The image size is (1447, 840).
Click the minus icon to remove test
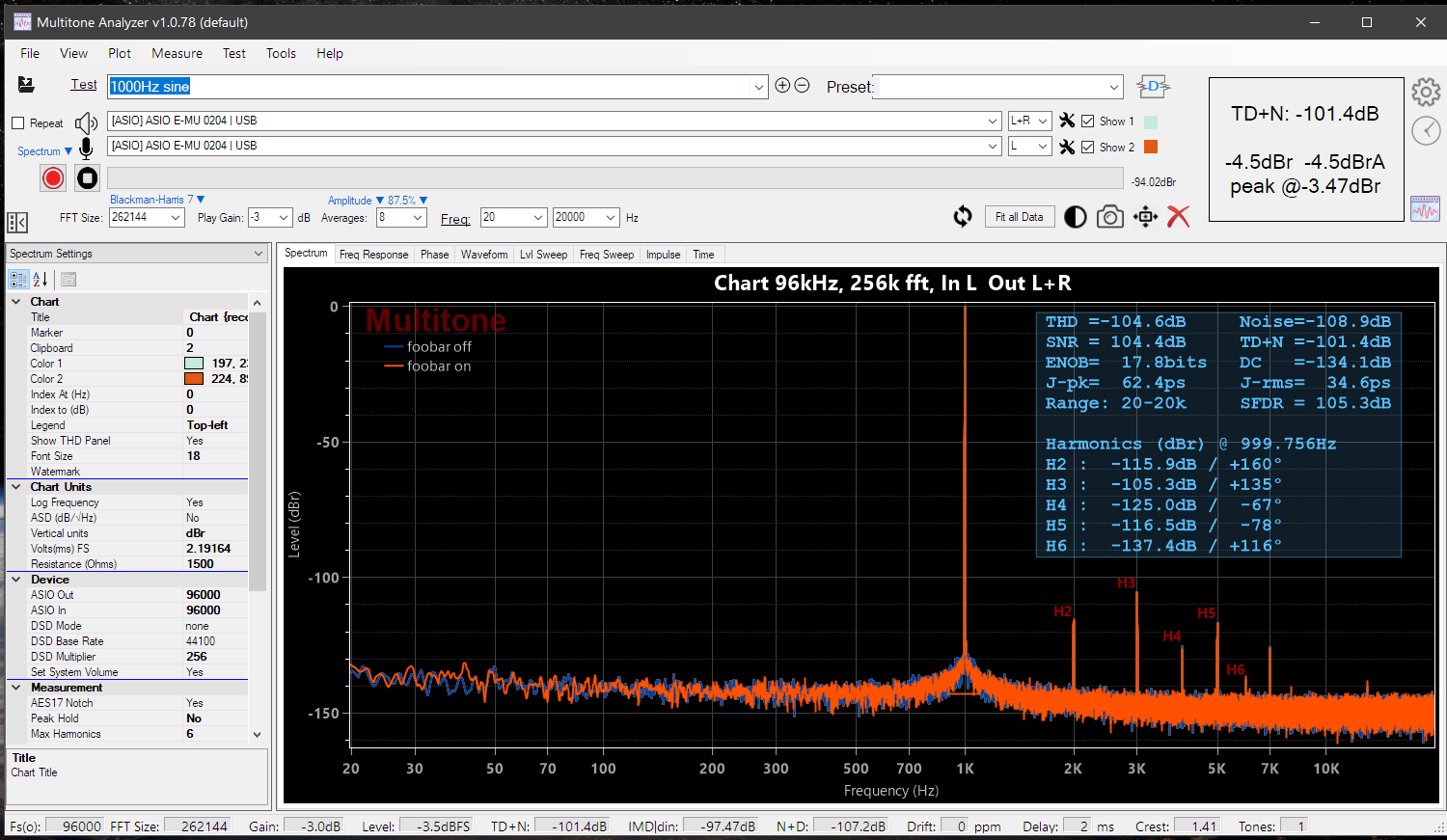(x=802, y=86)
